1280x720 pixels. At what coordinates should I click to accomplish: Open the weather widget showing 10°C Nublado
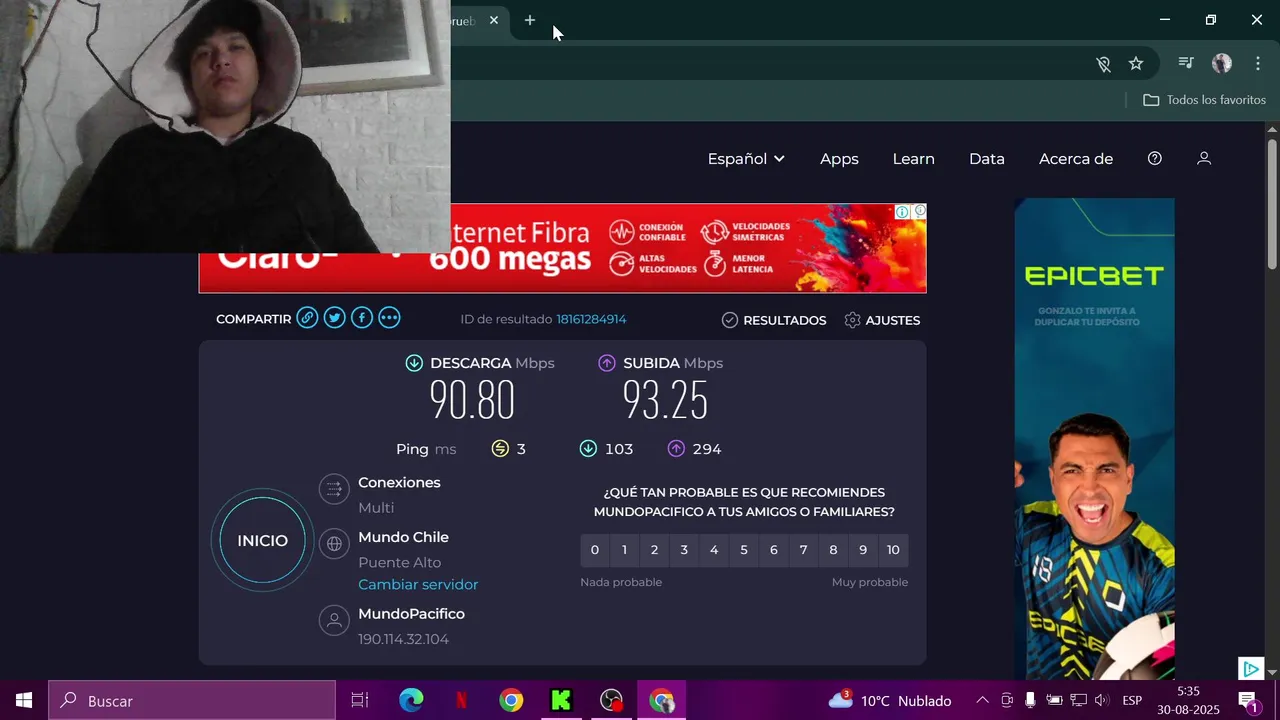point(890,700)
